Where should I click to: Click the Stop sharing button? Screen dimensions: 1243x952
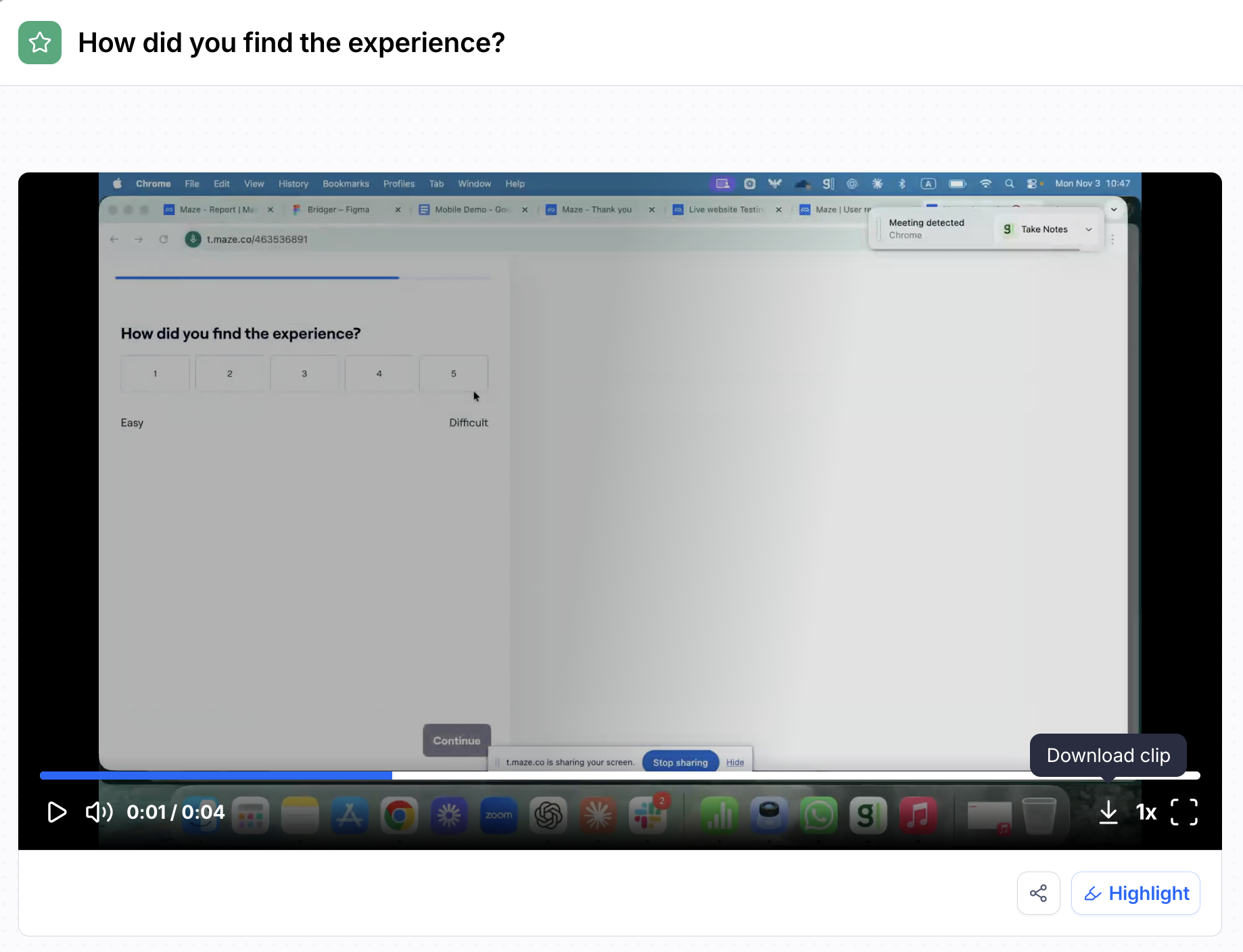click(680, 762)
